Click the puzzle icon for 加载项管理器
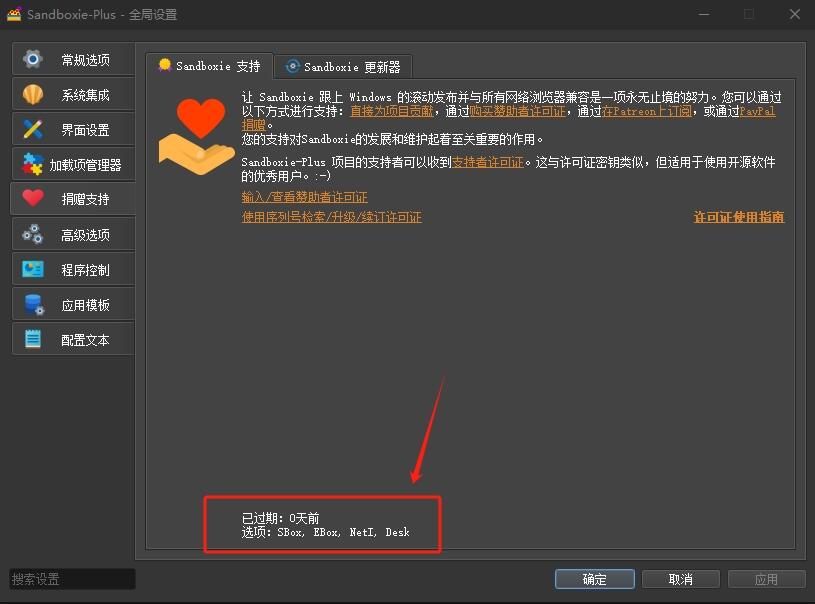The height and width of the screenshot is (604, 815). 32,164
